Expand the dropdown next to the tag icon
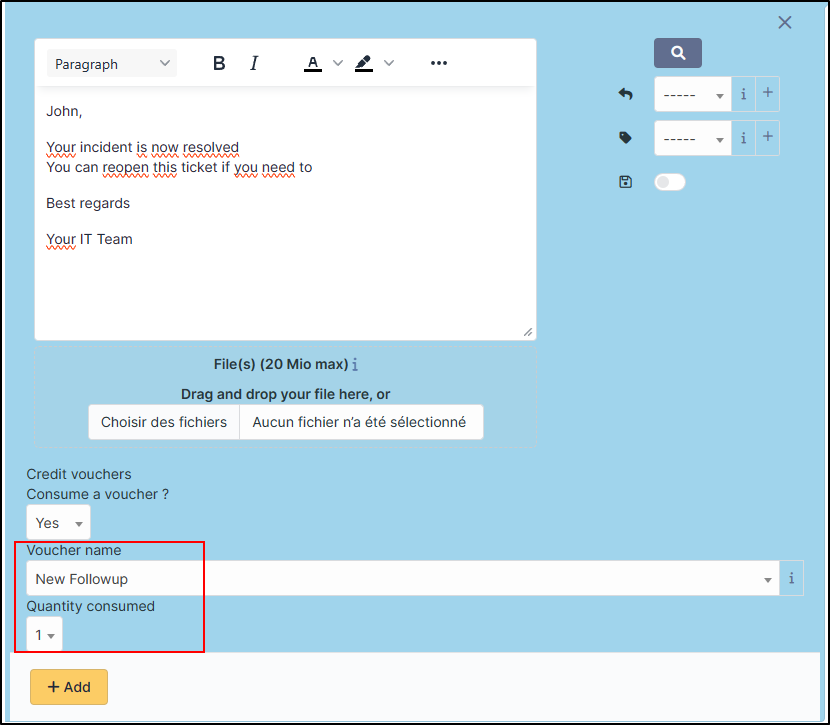830x725 pixels. tap(693, 138)
